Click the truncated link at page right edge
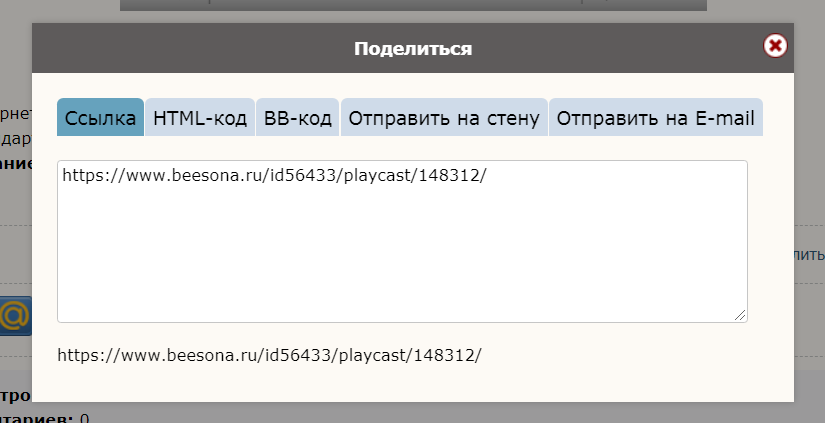The image size is (825, 423). point(810,256)
